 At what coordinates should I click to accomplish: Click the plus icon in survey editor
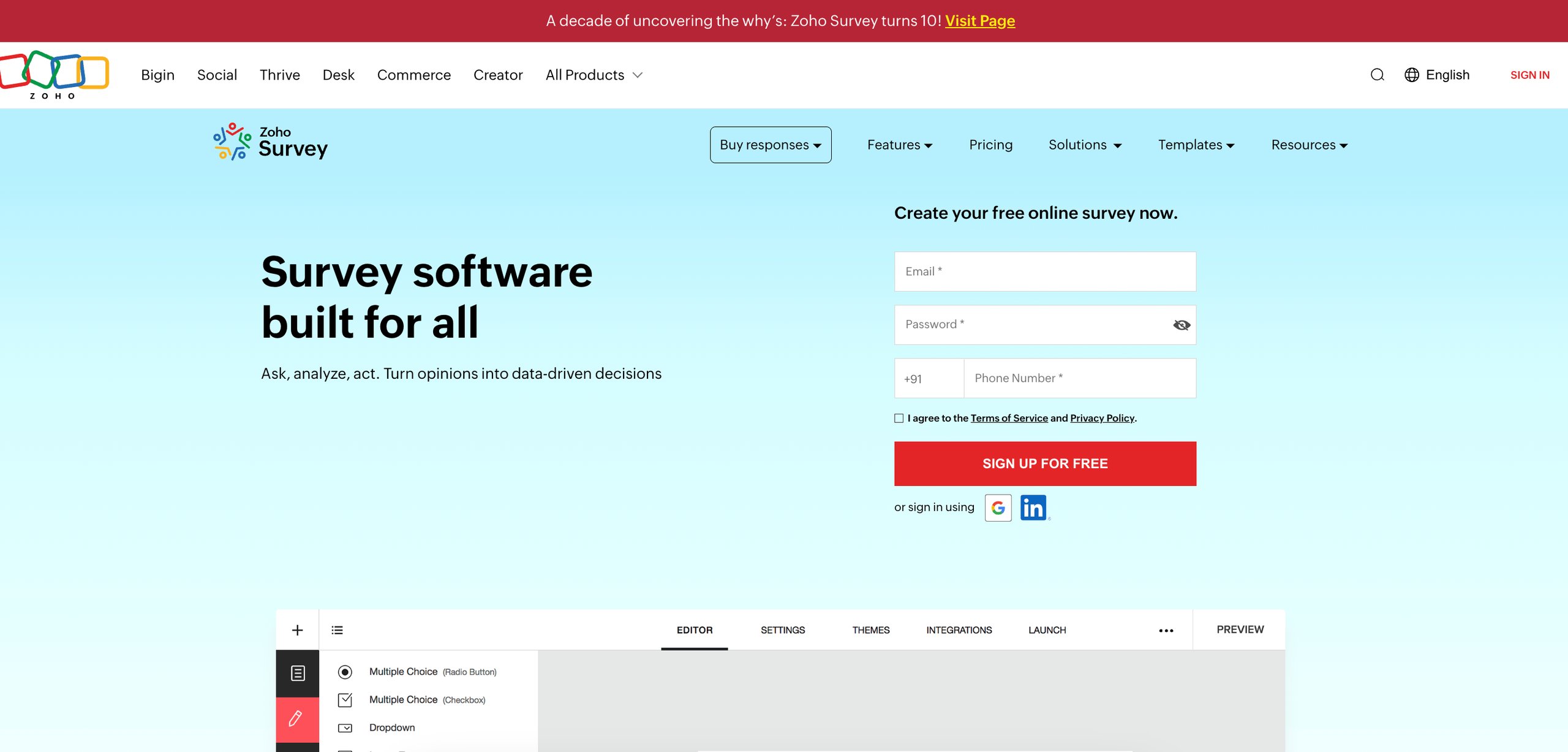(x=297, y=630)
